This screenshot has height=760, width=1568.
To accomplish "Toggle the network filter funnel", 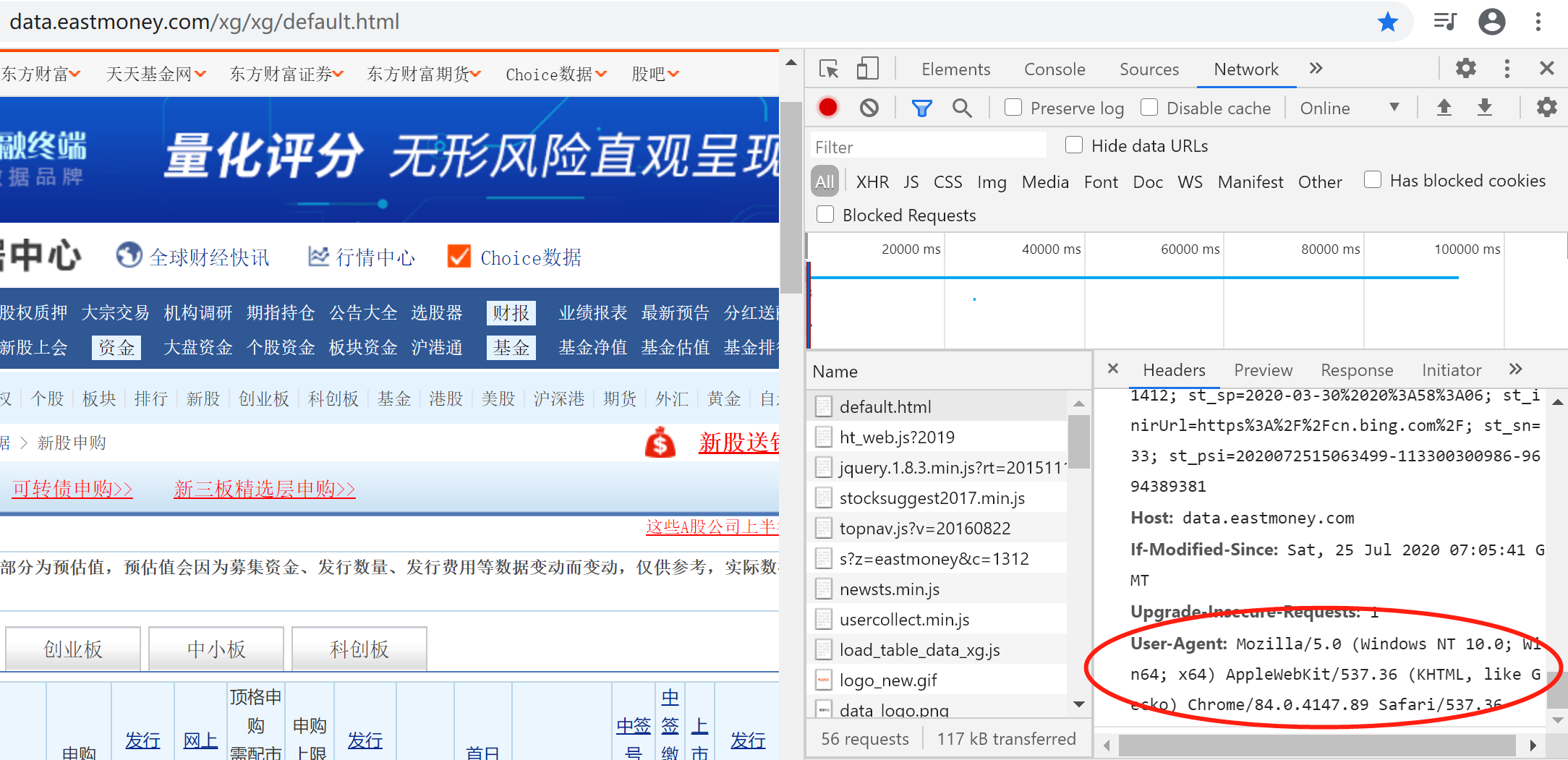I will [921, 108].
